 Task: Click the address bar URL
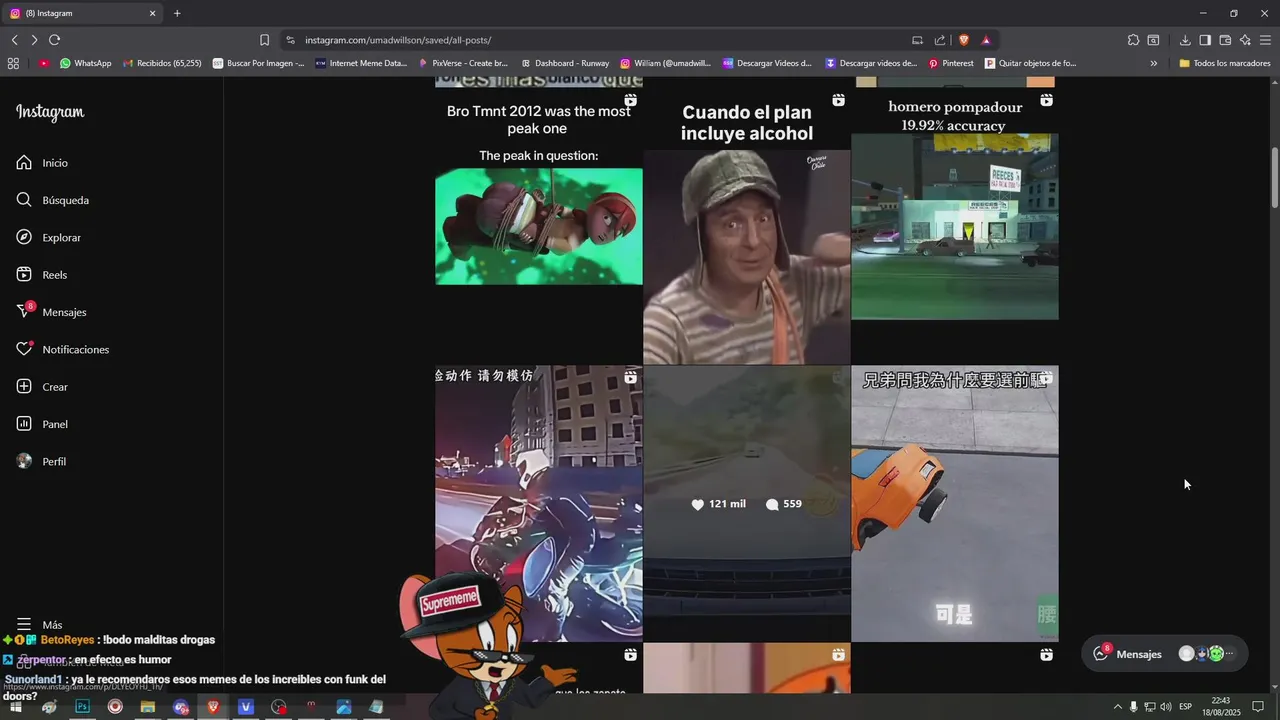398,40
